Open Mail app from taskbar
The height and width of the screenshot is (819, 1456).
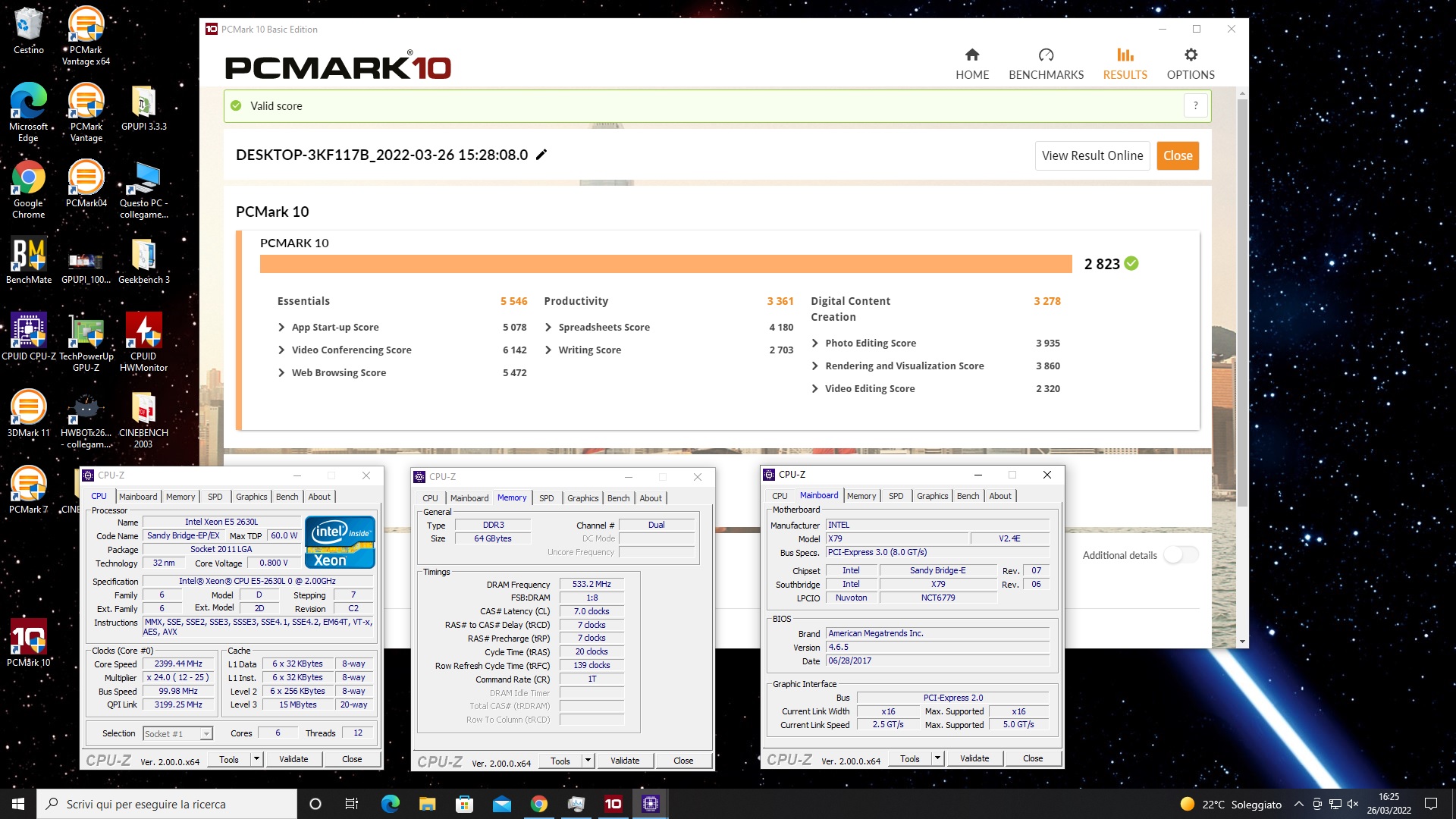(x=502, y=804)
